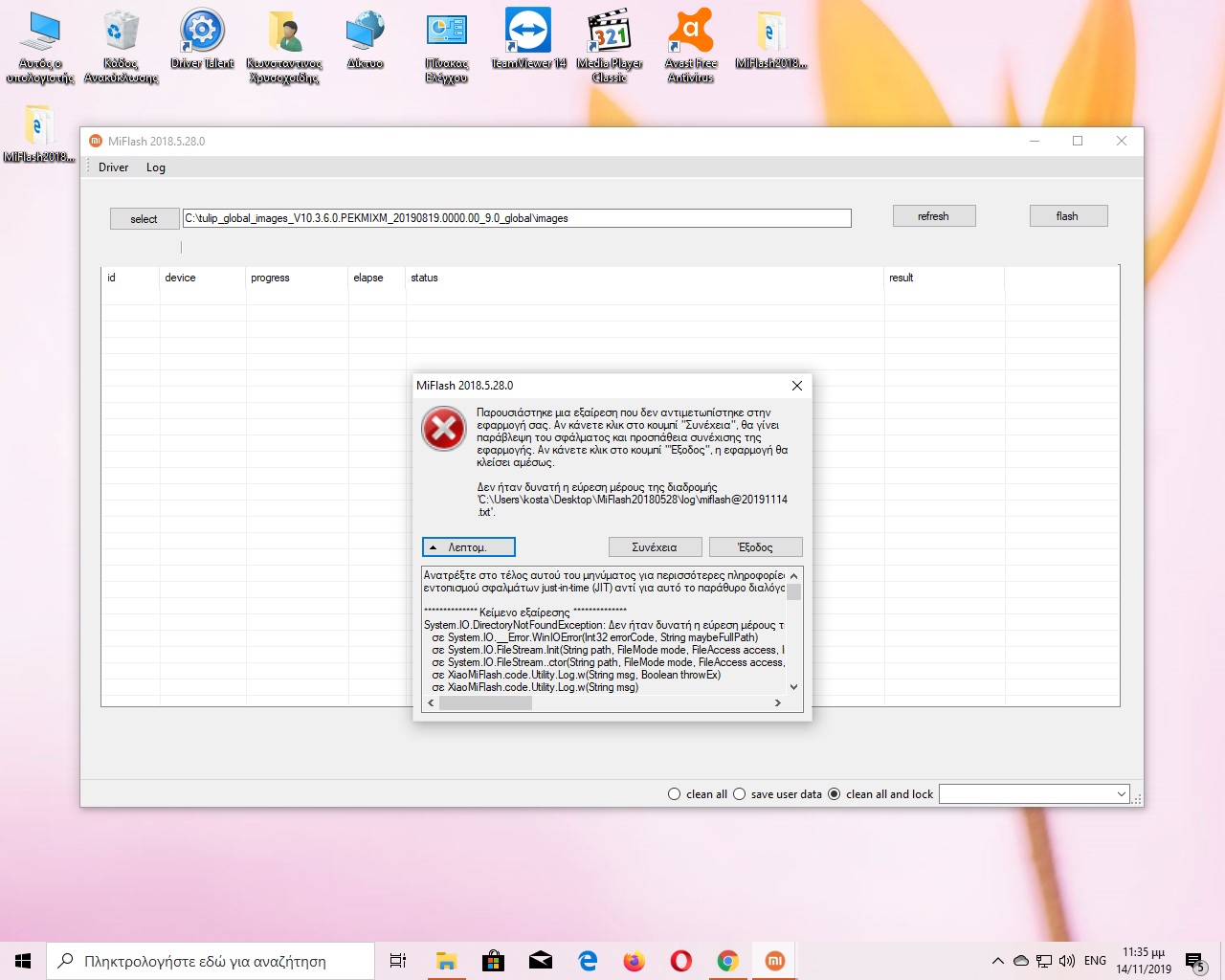Image resolution: width=1225 pixels, height=980 pixels.
Task: Open the Driver menu
Action: pos(113,167)
